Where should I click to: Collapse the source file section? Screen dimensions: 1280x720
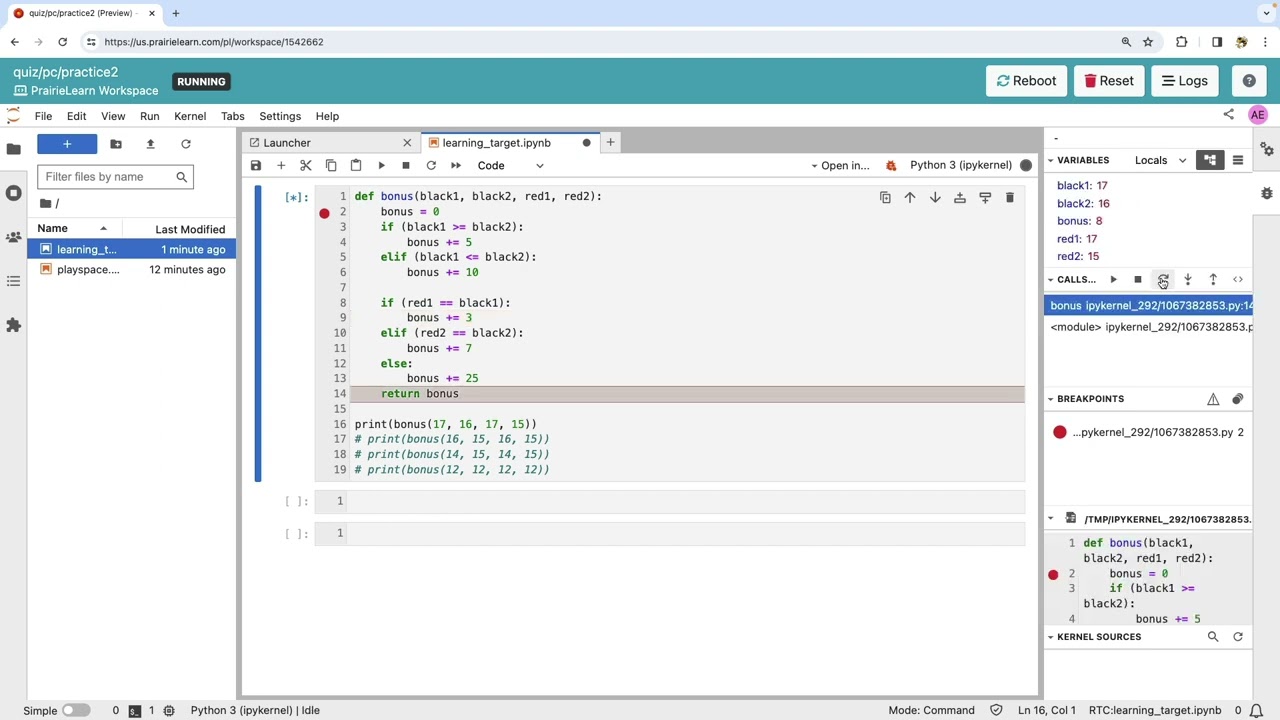[x=1051, y=519]
